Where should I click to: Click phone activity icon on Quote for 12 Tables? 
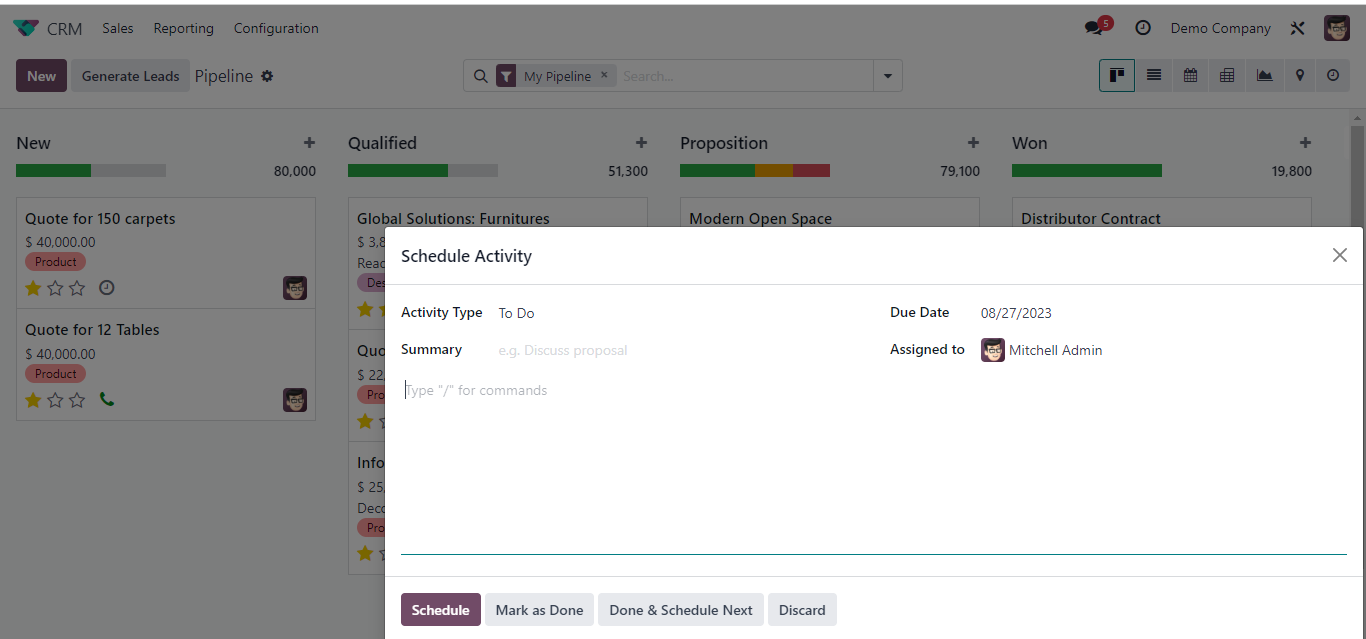pyautogui.click(x=107, y=400)
